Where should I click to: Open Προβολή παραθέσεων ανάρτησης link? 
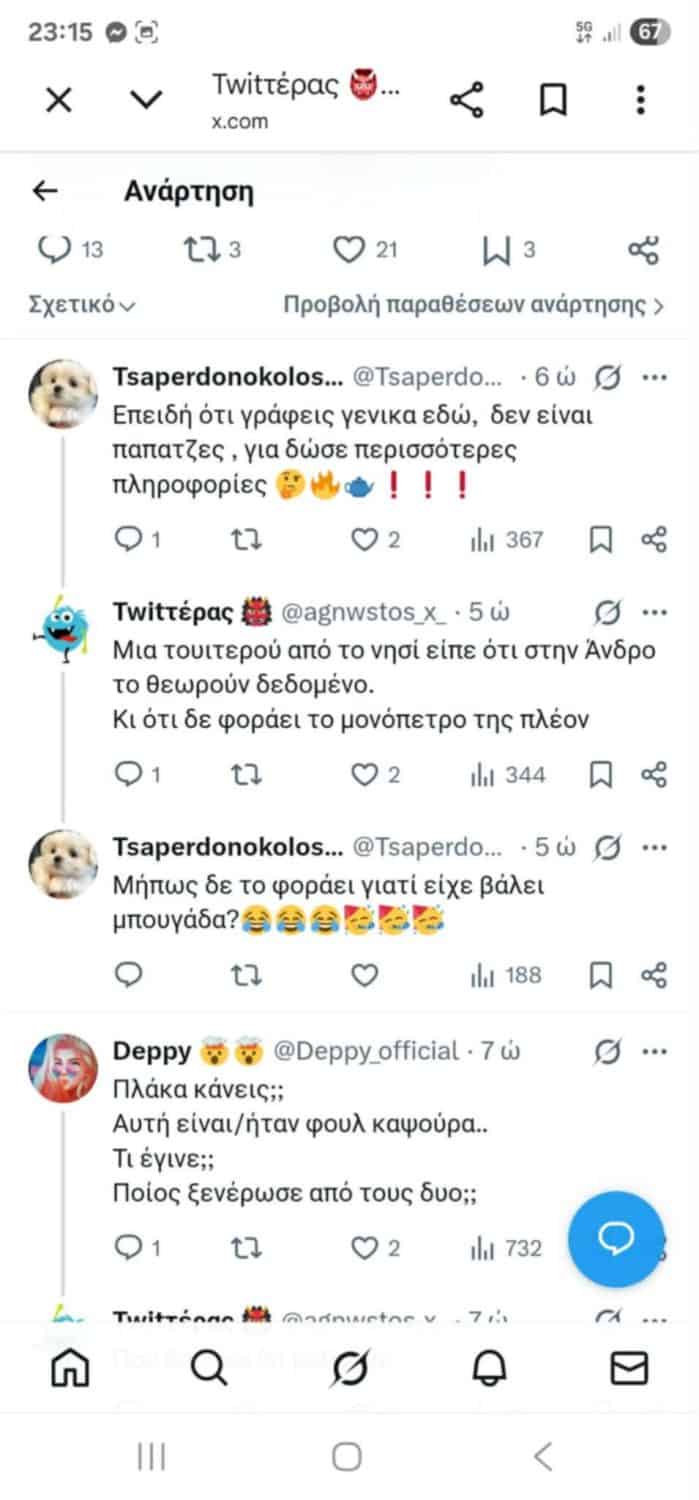pos(474,305)
